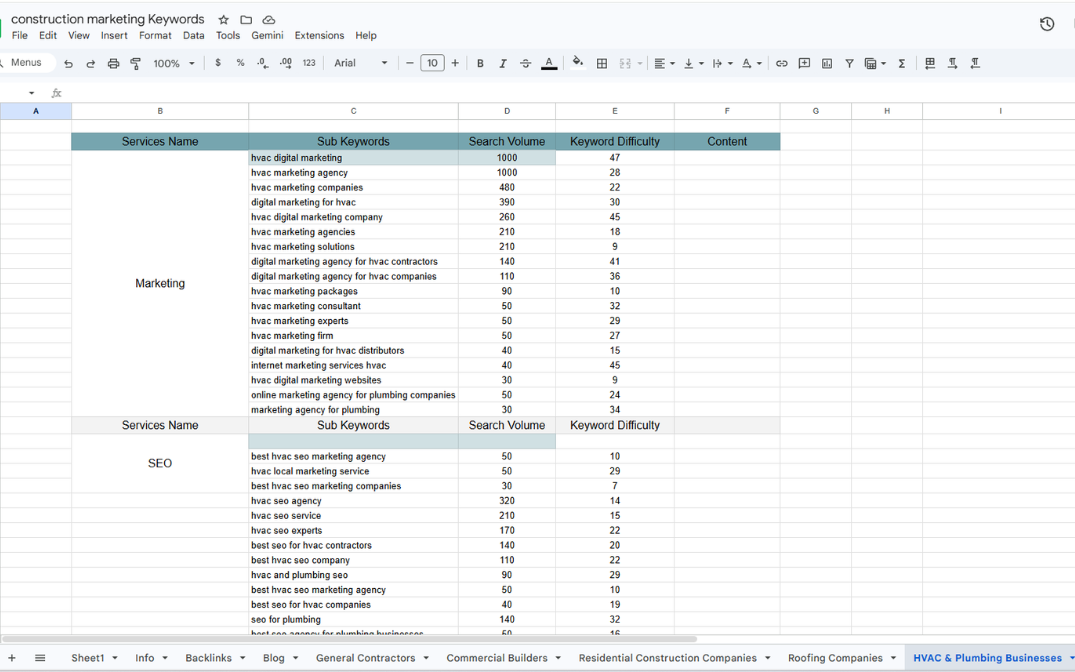Star the document title

click(224, 20)
